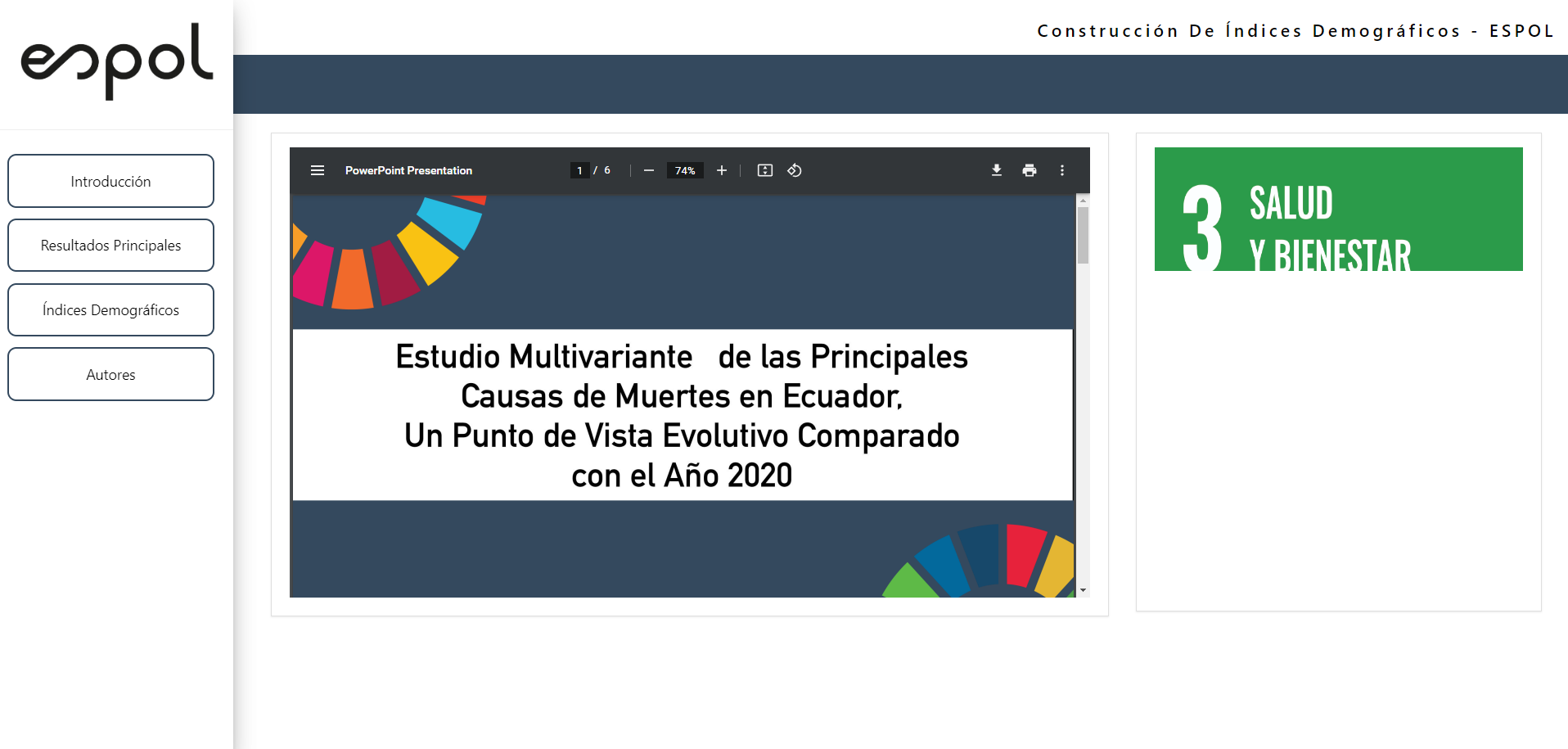Download the PowerPoint Presentation PDF

(x=997, y=170)
